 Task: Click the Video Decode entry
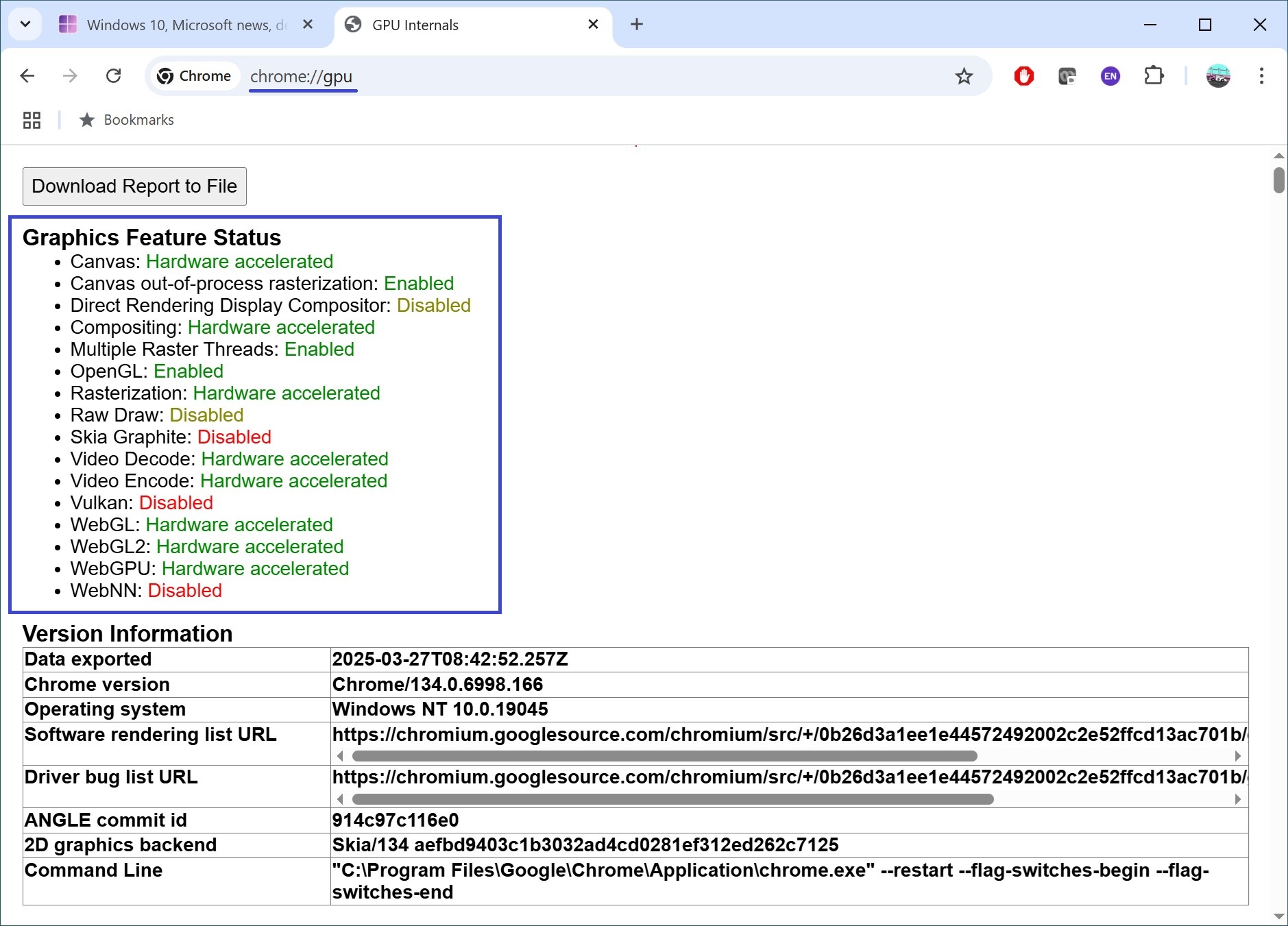[229, 459]
